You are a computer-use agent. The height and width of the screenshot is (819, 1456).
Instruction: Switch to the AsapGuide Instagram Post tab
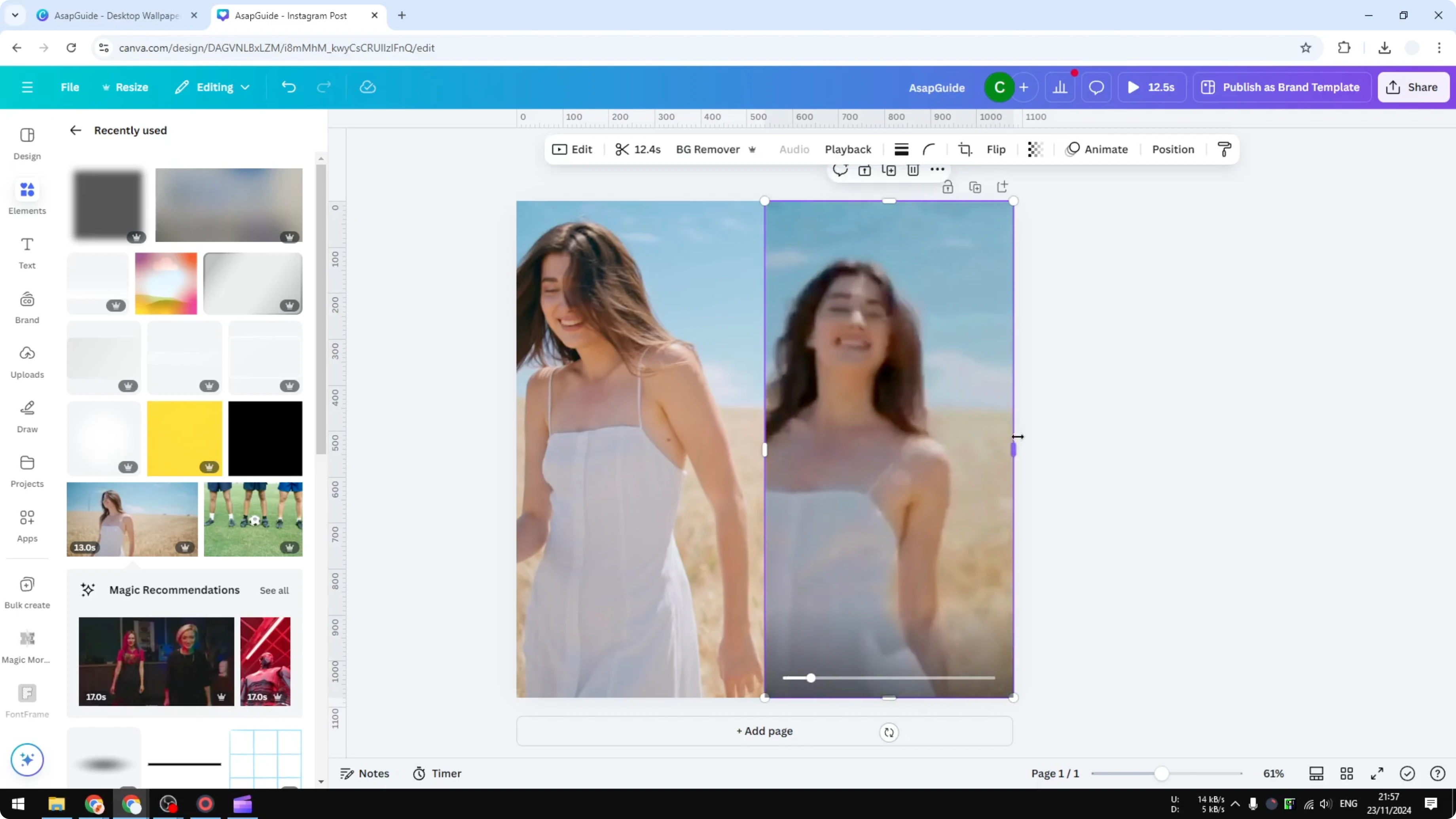(x=290, y=15)
